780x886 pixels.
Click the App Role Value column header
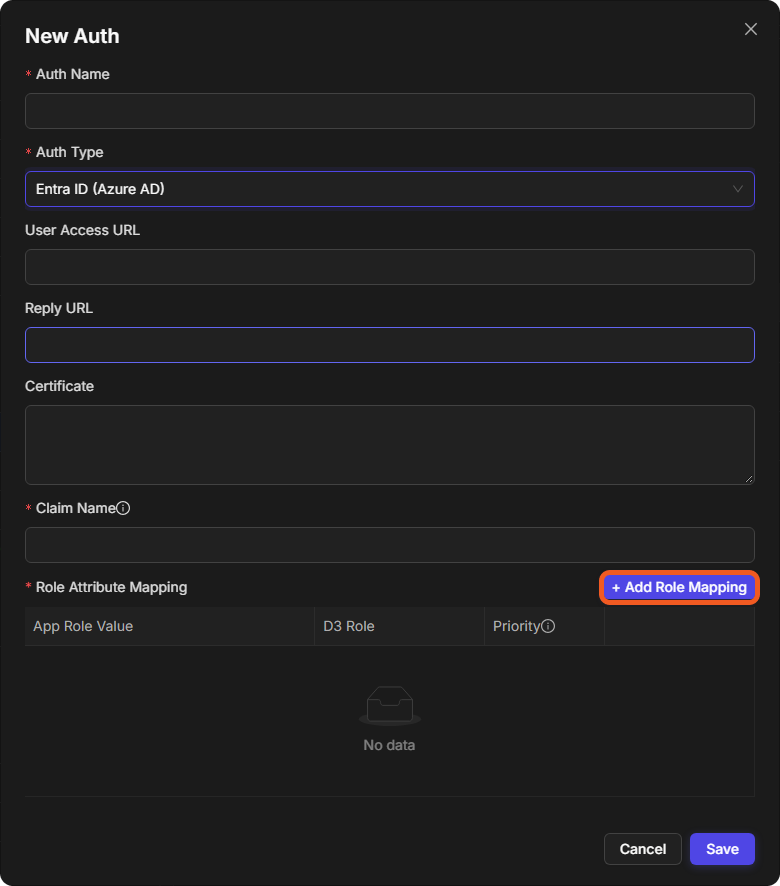click(x=170, y=626)
